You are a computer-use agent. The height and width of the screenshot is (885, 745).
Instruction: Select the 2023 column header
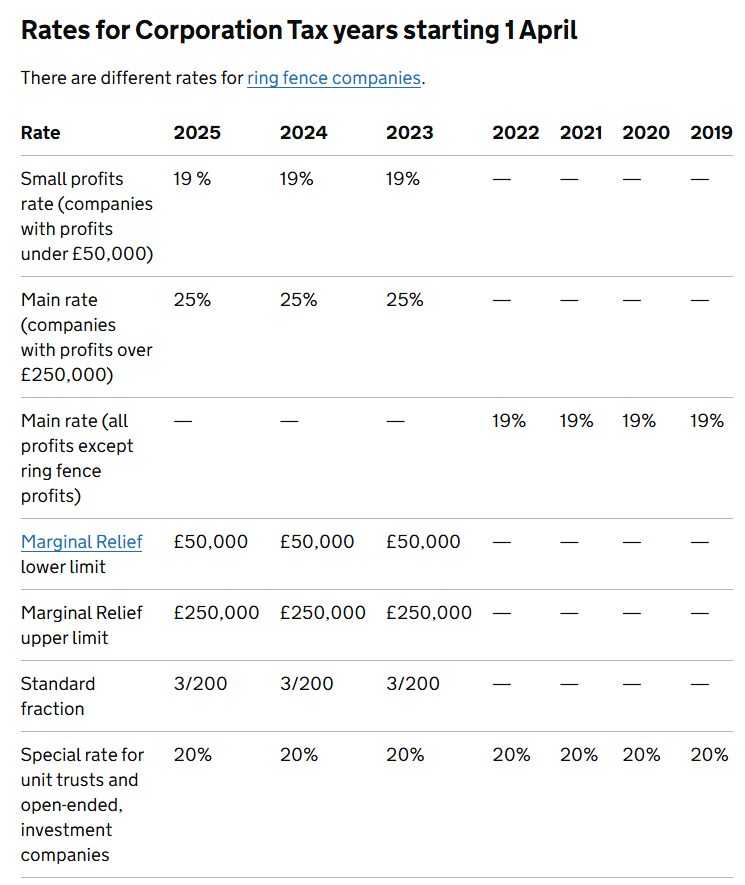pyautogui.click(x=409, y=133)
